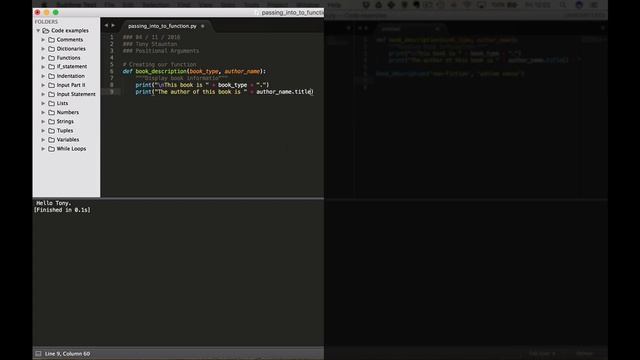
Task: Select the Indentation folder label
Action: pos(71,76)
